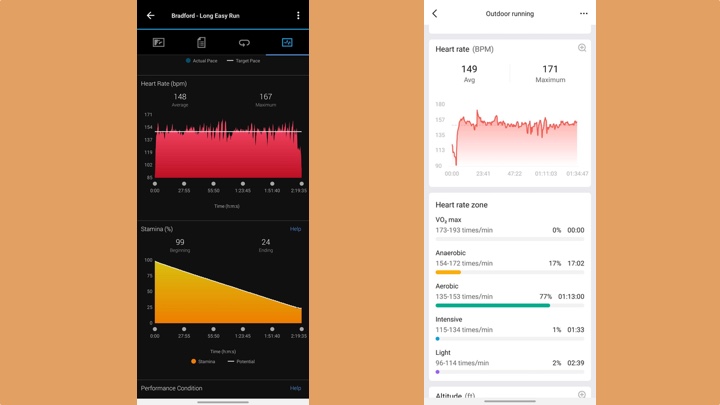Open Help for Stamina chart
The width and height of the screenshot is (720, 405).
click(x=295, y=229)
